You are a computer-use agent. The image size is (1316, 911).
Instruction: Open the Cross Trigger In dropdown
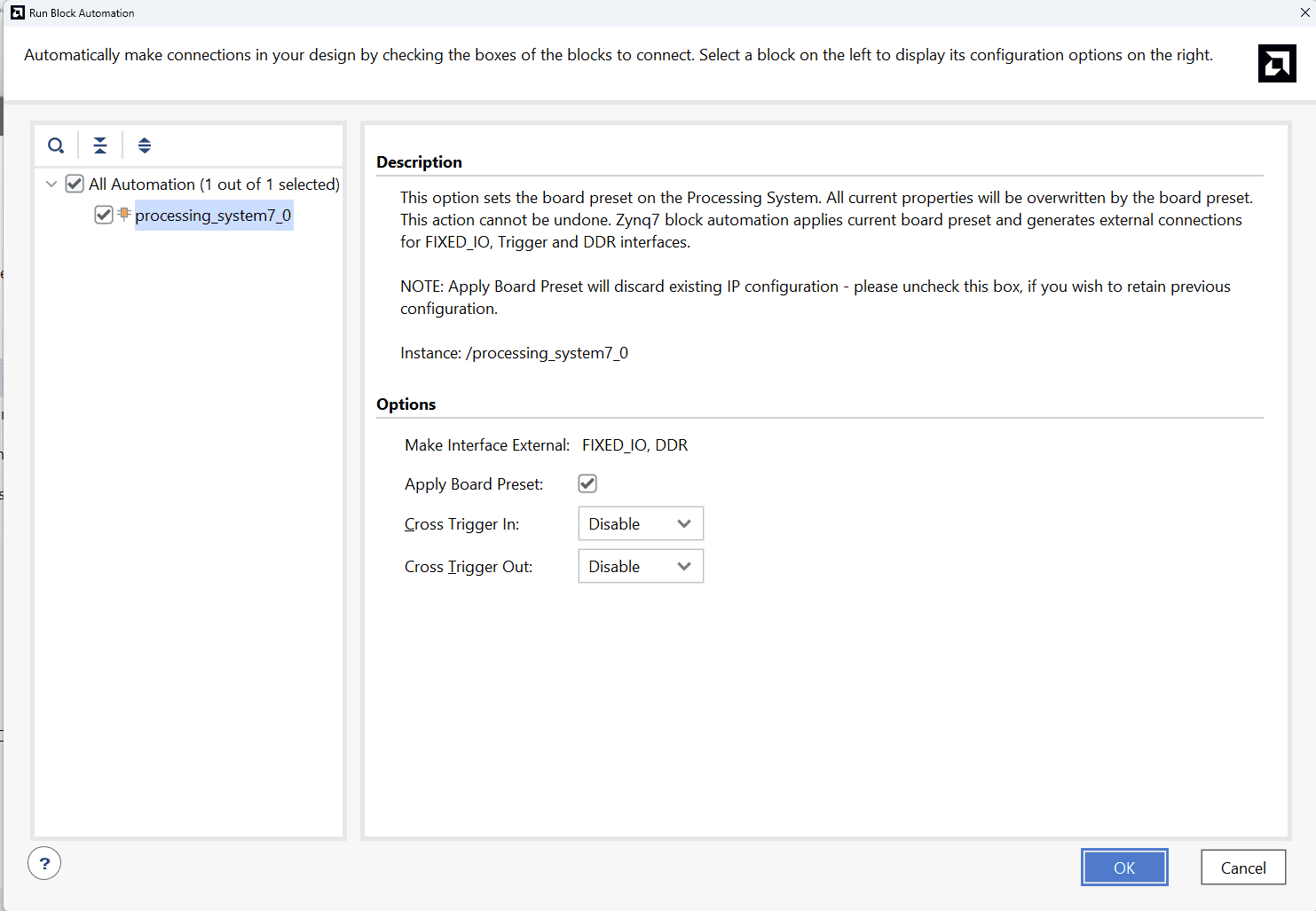(x=640, y=523)
